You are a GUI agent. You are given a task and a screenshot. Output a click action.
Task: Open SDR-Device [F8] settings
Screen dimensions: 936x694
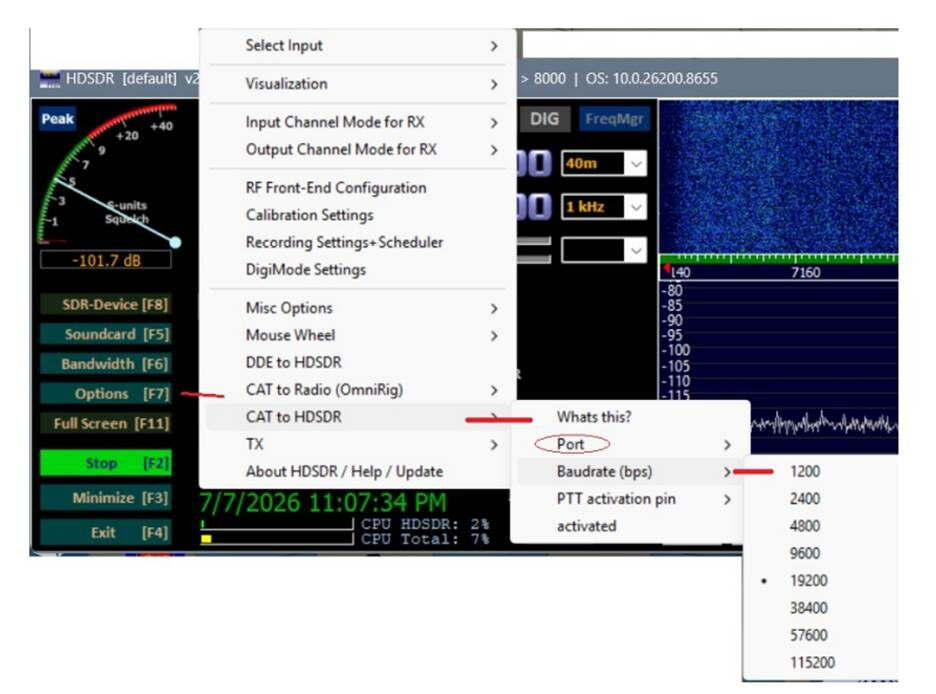(106, 304)
